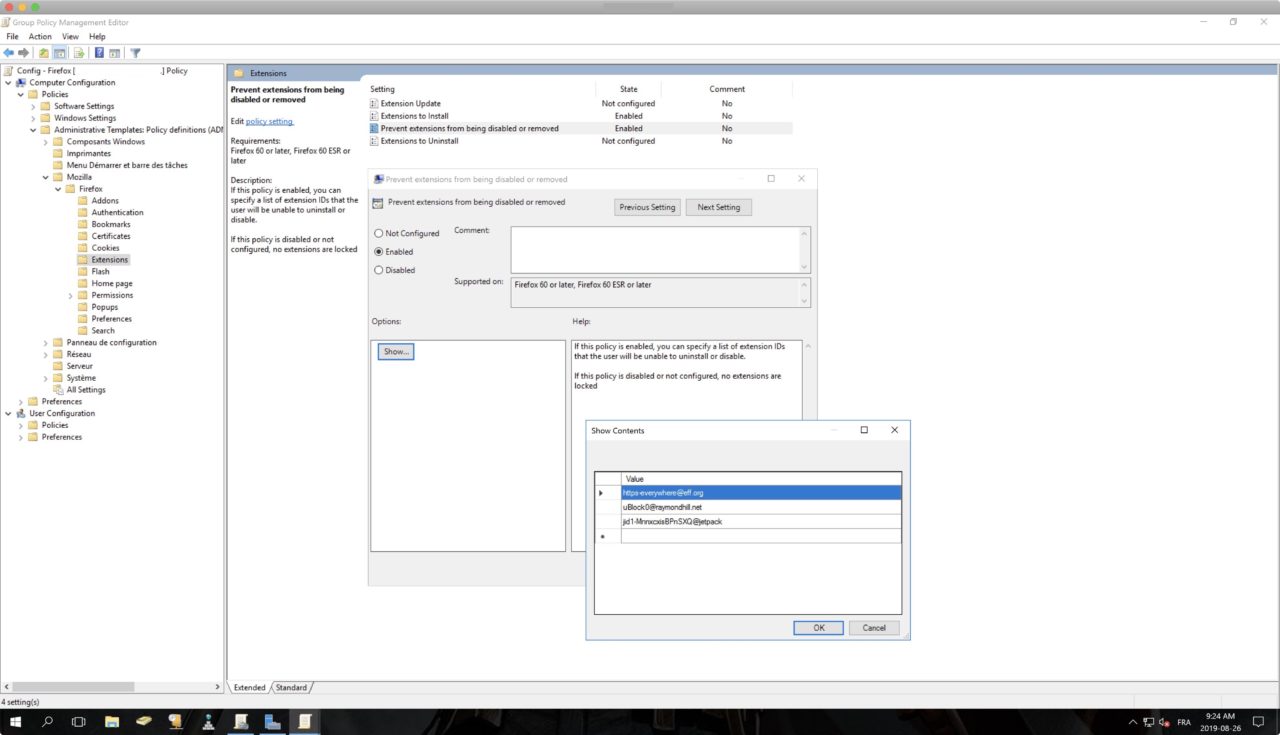Click the All Settings icon in tree
The width and height of the screenshot is (1280, 735).
click(59, 390)
